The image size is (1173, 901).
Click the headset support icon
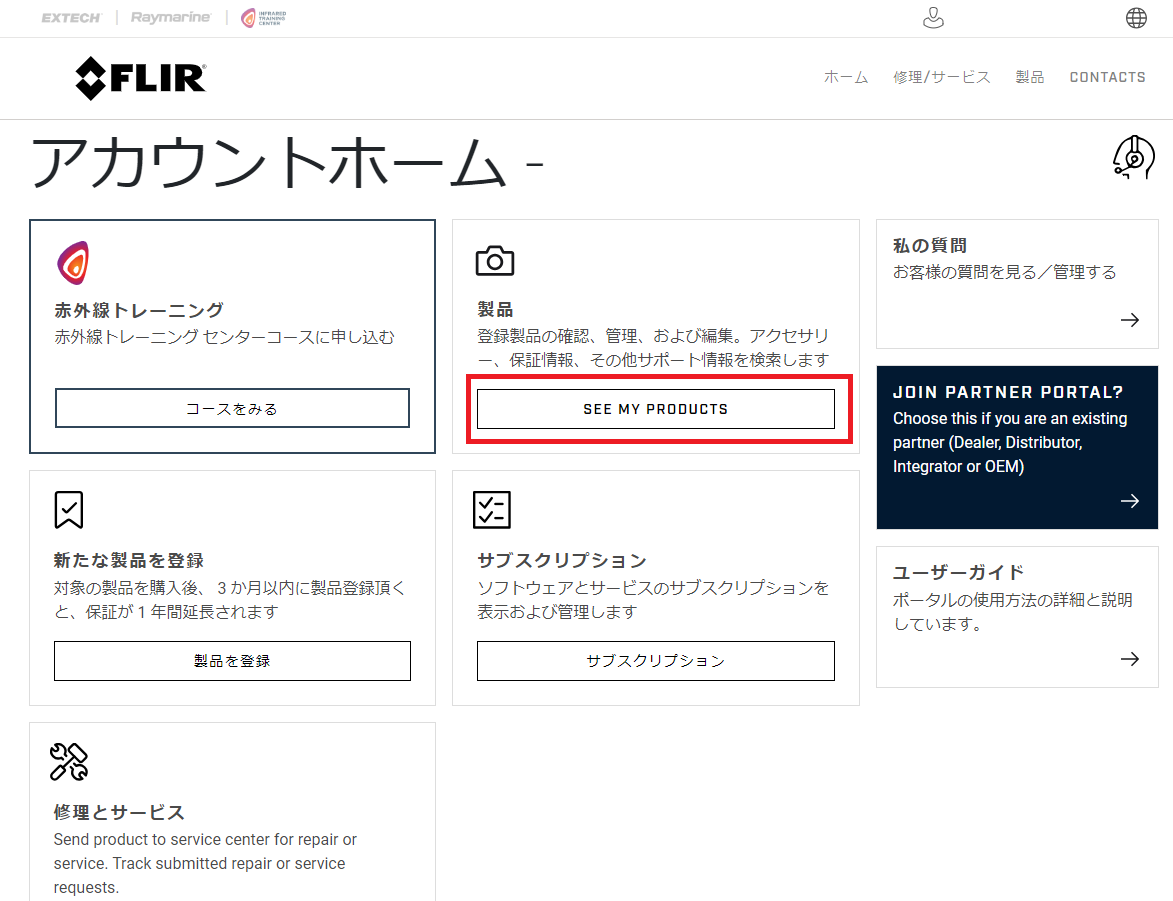1132,157
